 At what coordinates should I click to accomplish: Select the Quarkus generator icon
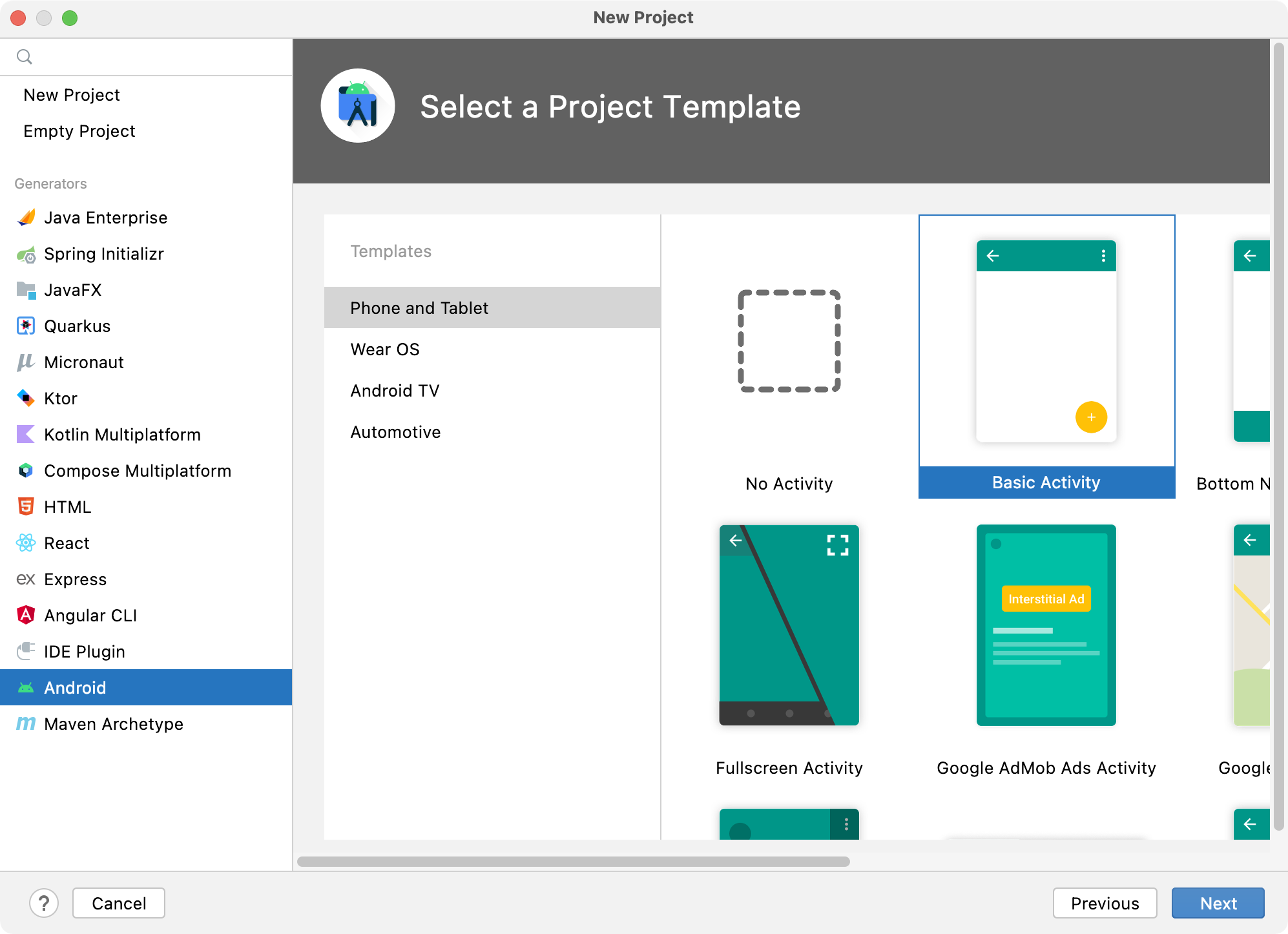[27, 326]
